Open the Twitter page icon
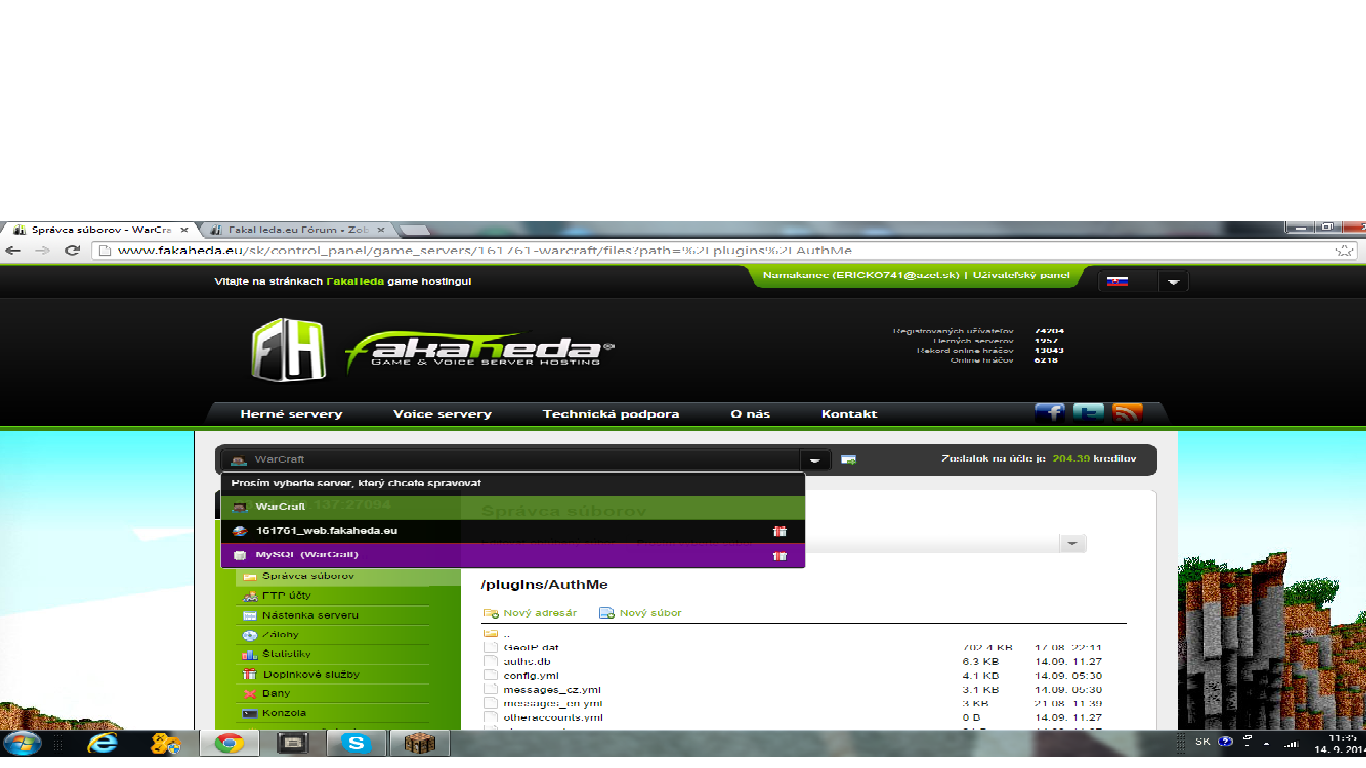Viewport: 1366px width, 768px height. [x=1088, y=413]
